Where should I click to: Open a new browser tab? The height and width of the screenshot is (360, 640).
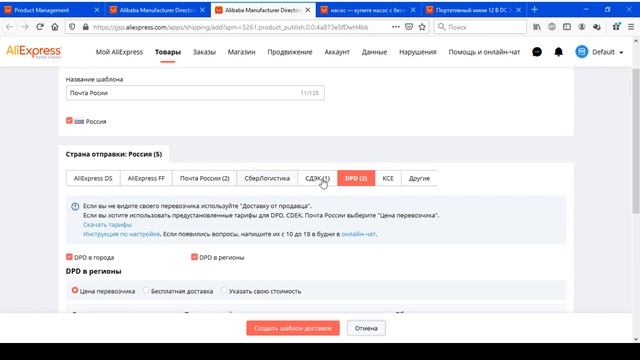pyautogui.click(x=534, y=9)
